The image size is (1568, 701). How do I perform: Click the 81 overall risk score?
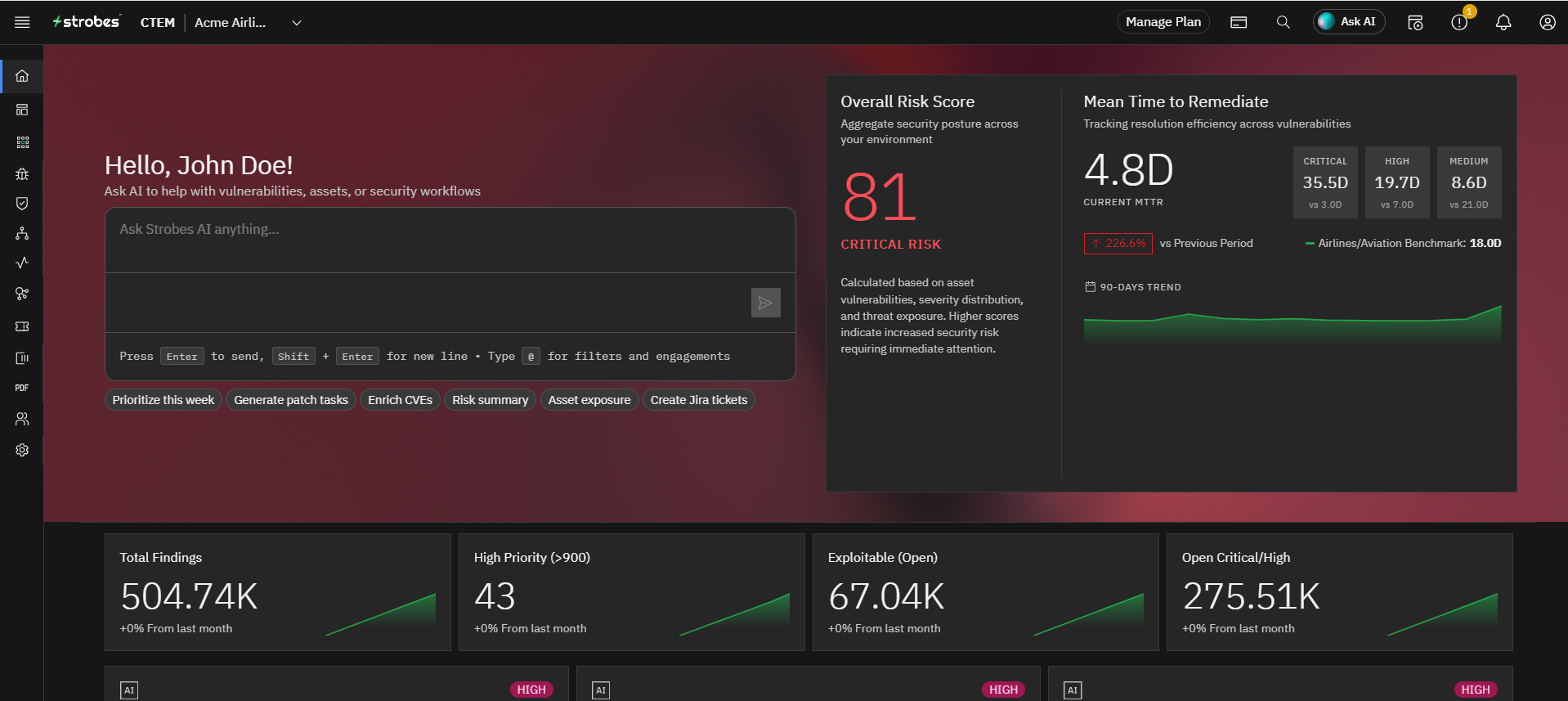point(880,197)
